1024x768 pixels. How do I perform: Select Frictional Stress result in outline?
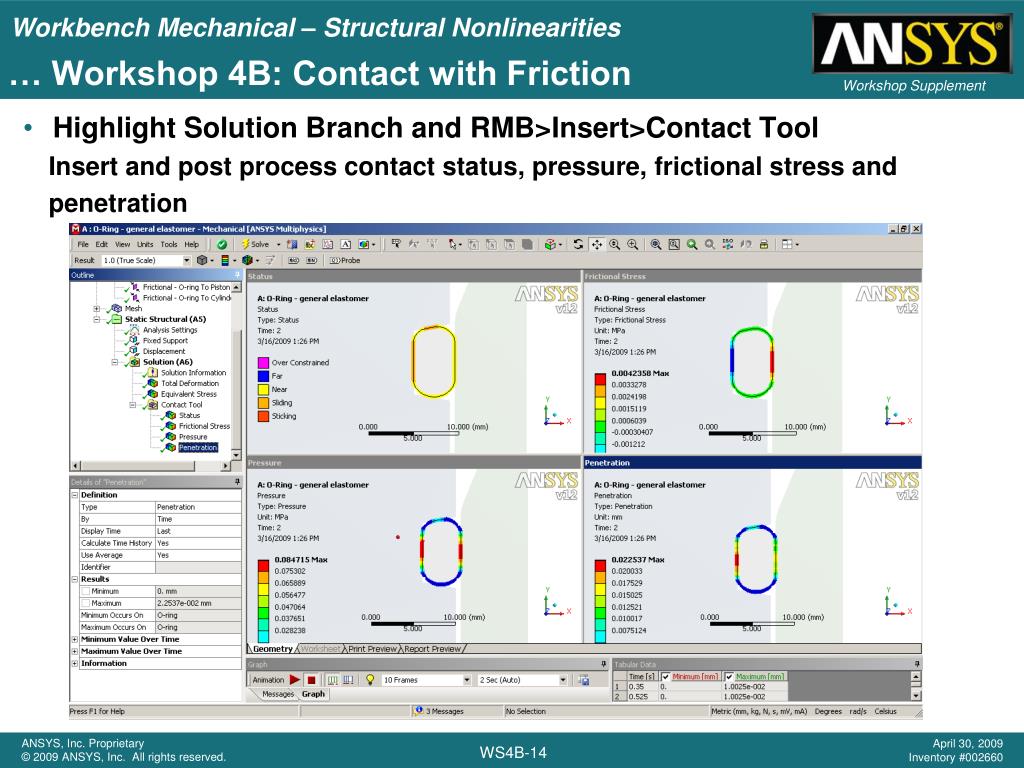tap(204, 426)
